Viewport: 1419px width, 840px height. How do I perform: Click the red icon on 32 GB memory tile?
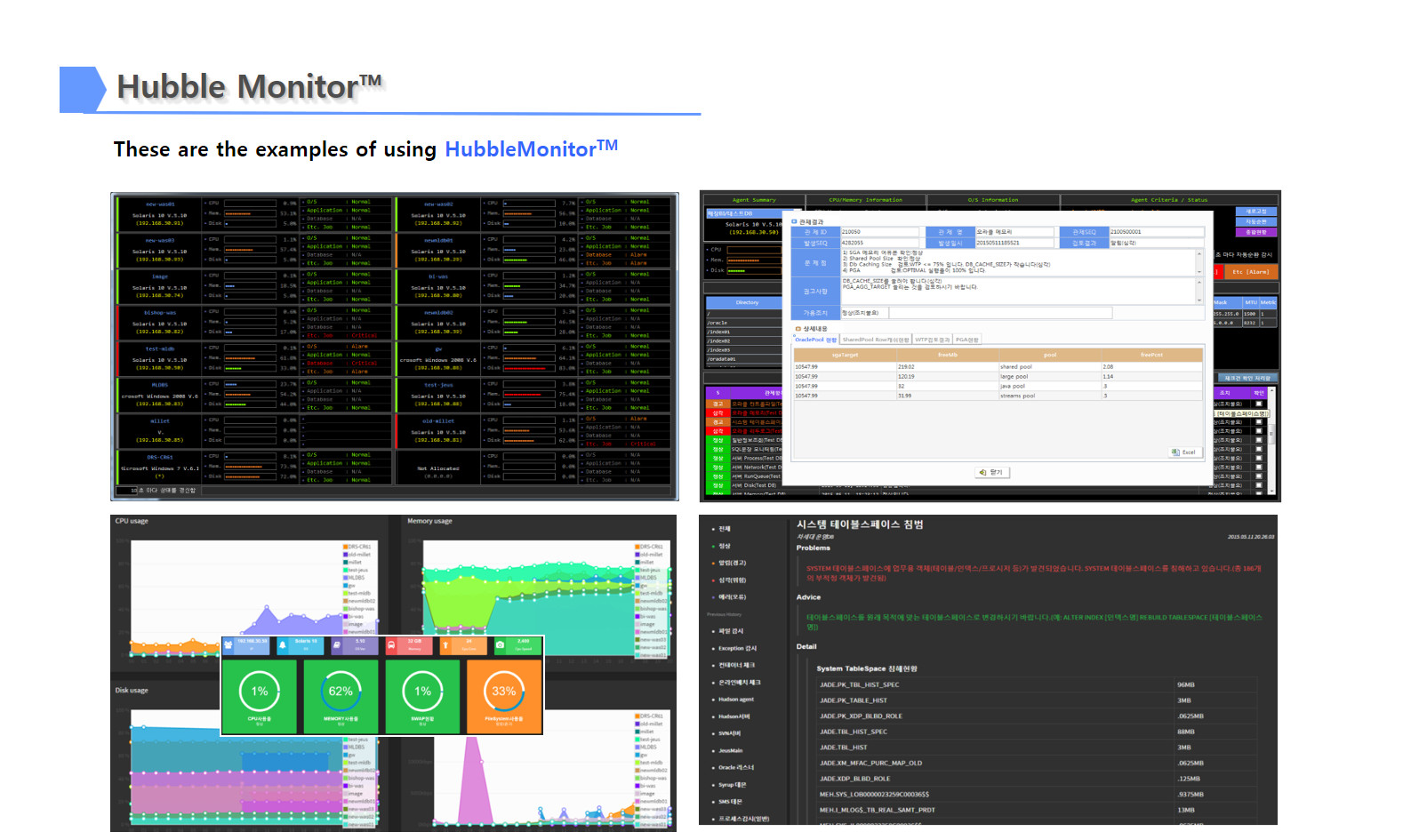point(391,644)
